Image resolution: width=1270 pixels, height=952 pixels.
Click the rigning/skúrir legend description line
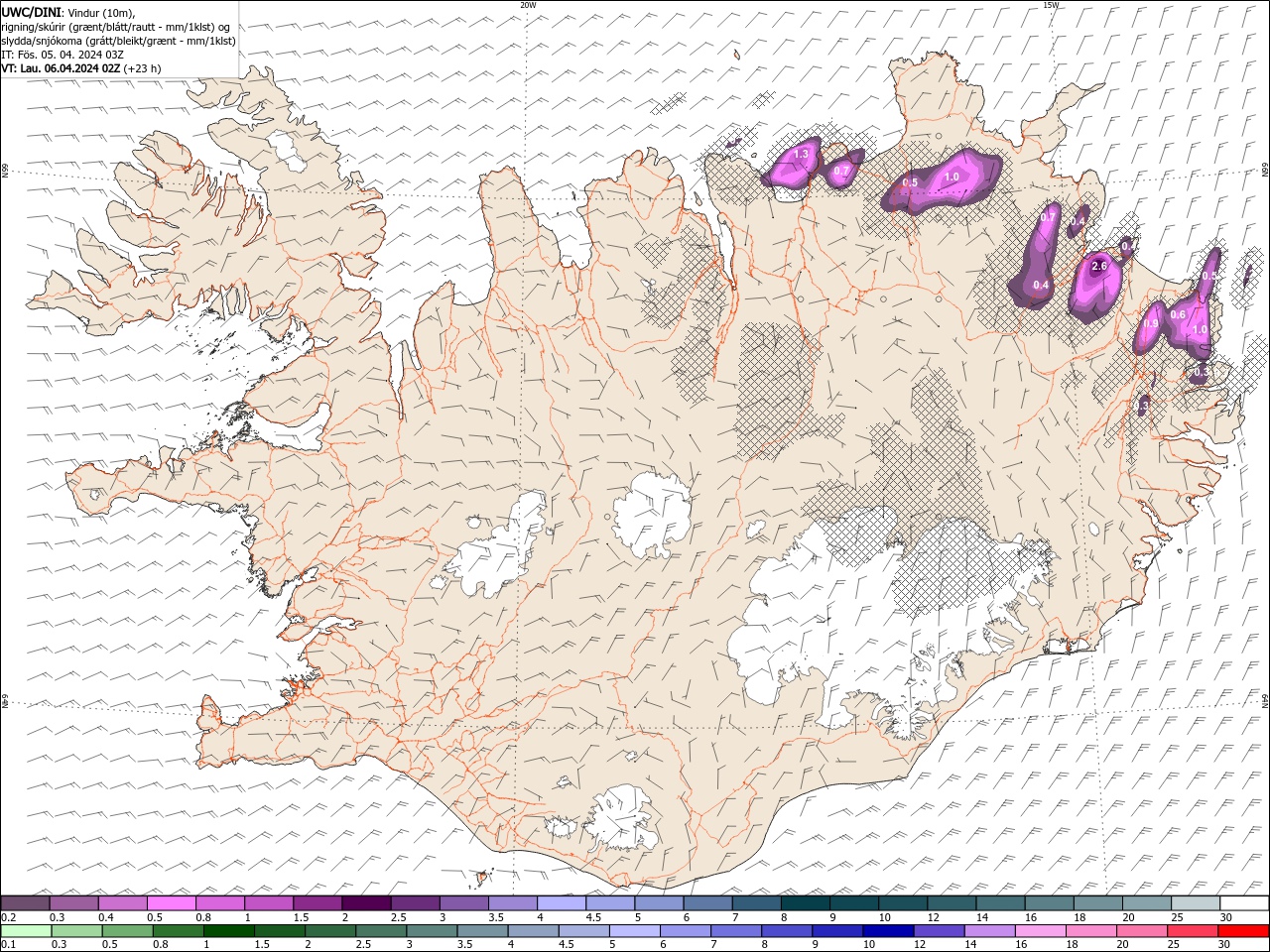coord(116,27)
